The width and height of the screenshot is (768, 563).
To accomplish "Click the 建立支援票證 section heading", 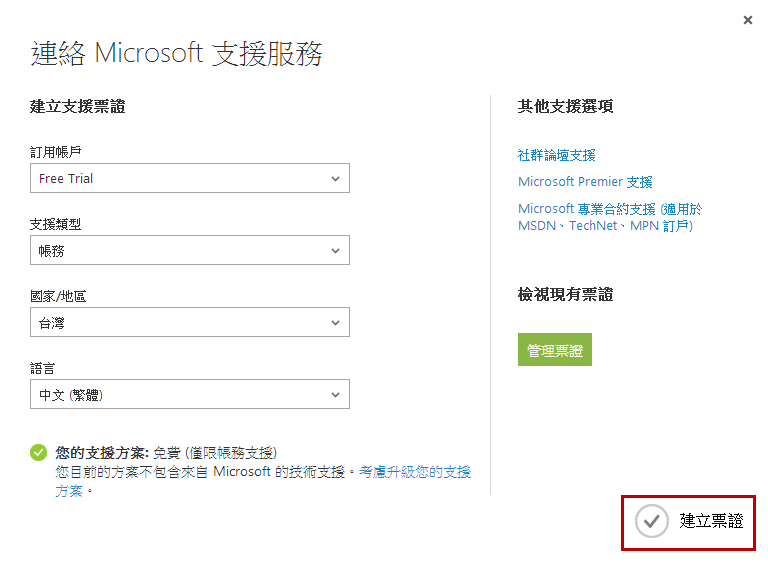I will click(77, 106).
